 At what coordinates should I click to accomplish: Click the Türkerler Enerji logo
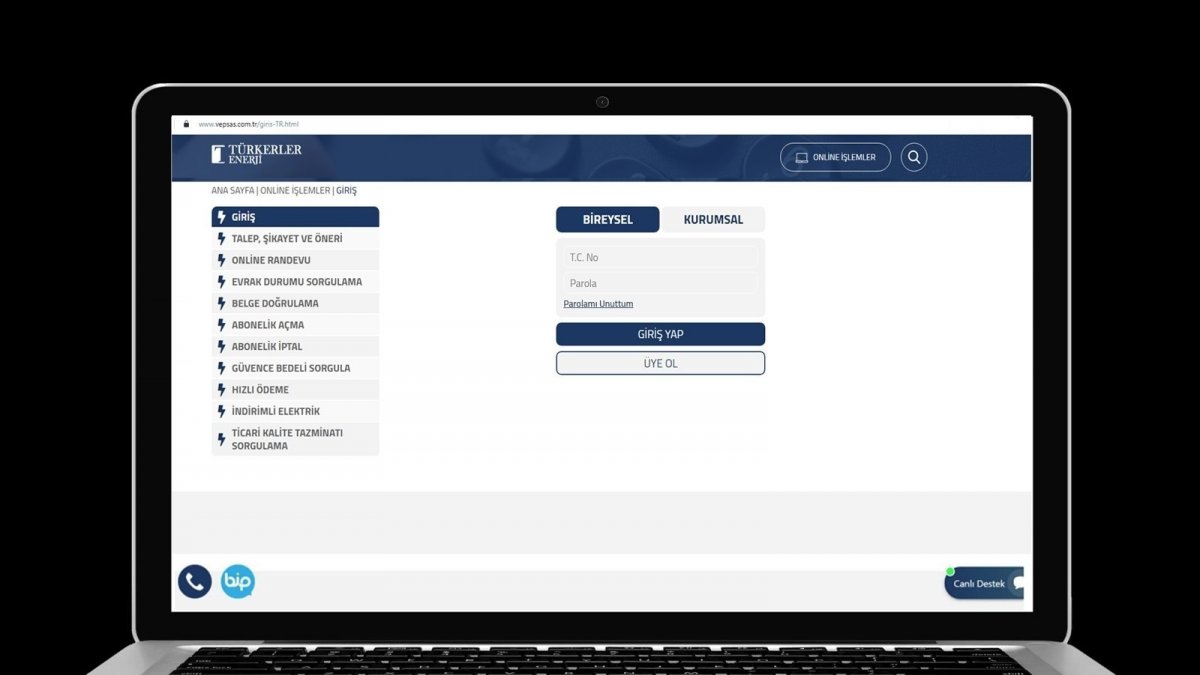(x=254, y=155)
